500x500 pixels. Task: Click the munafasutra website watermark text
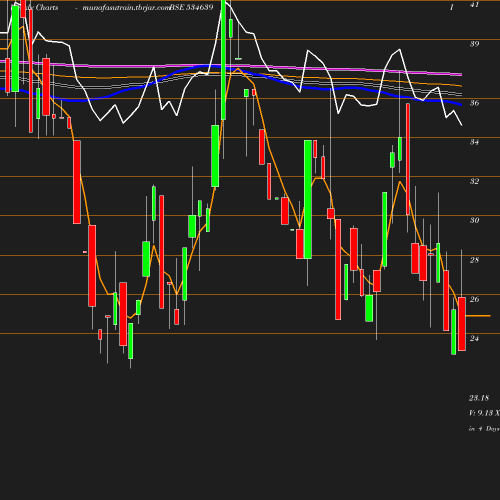click(126, 8)
